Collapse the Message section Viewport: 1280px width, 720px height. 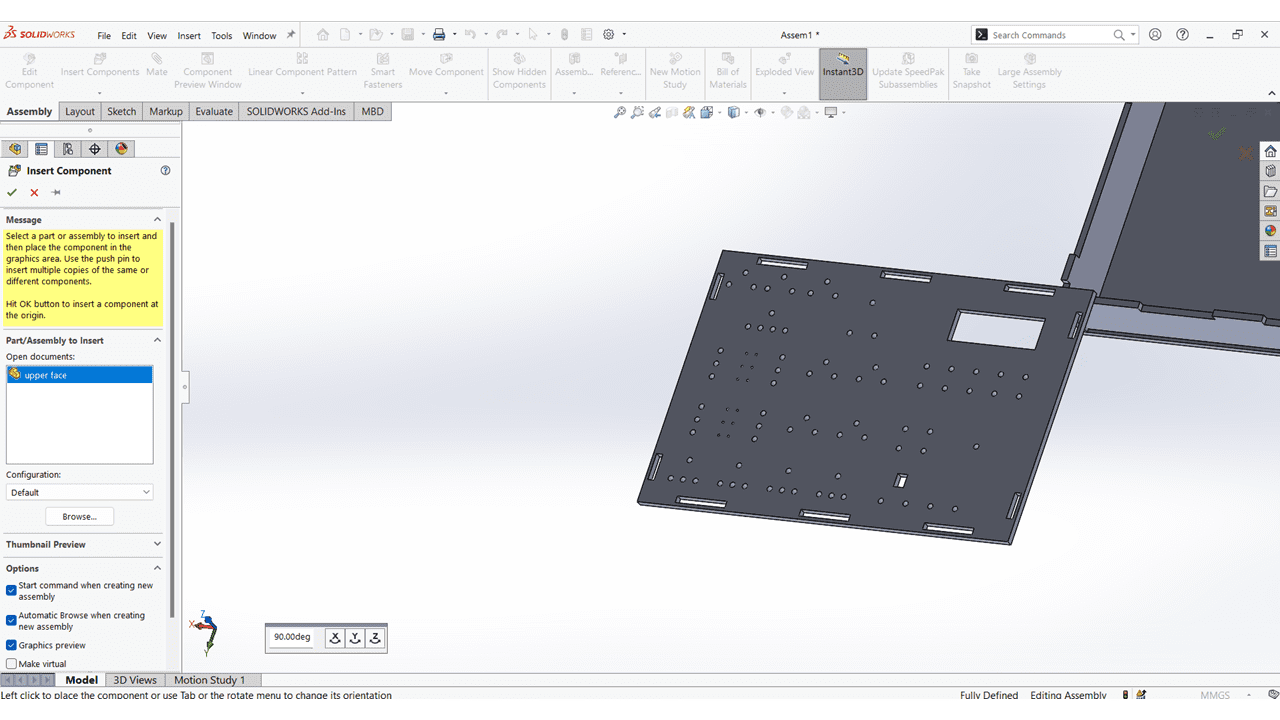coord(157,219)
